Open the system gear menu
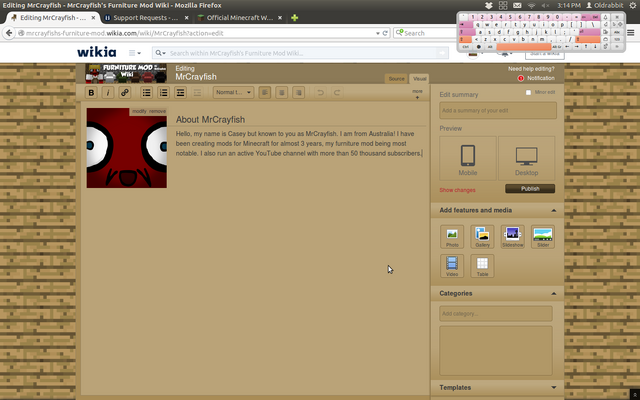640x400 pixels. (633, 5)
